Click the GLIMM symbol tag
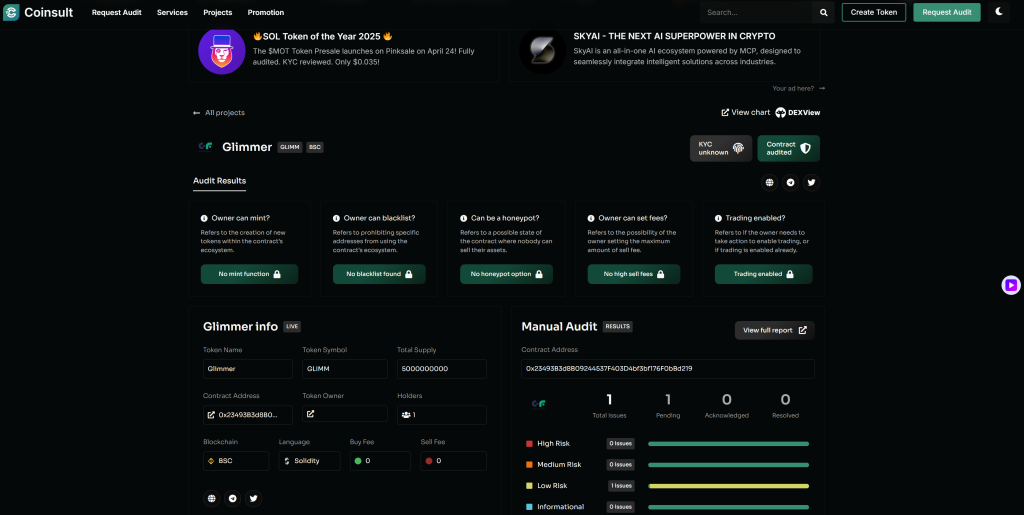The width and height of the screenshot is (1024, 515). [290, 148]
